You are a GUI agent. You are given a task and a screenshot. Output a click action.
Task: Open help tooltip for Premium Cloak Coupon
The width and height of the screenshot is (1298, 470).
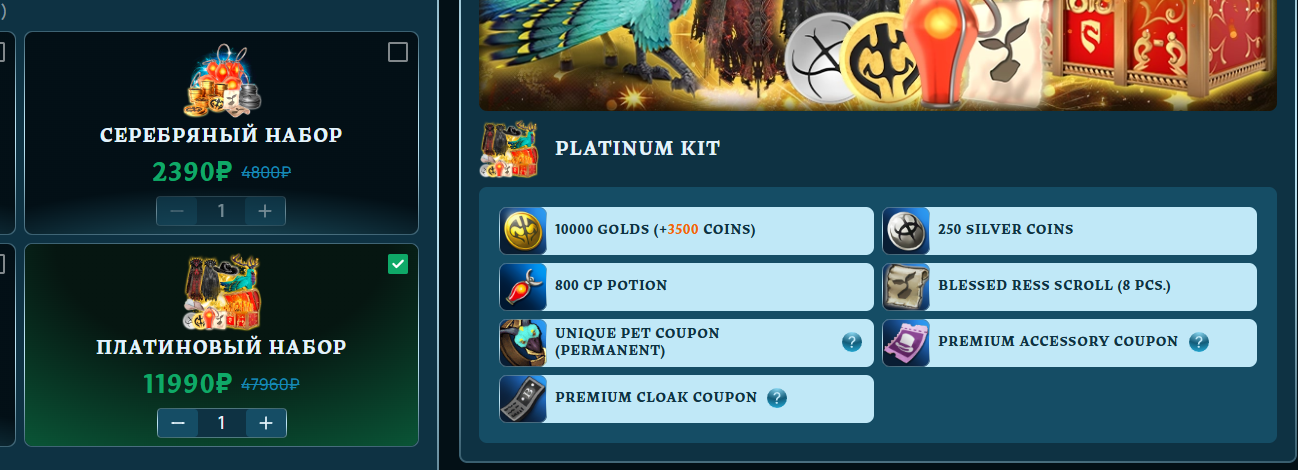coord(777,398)
